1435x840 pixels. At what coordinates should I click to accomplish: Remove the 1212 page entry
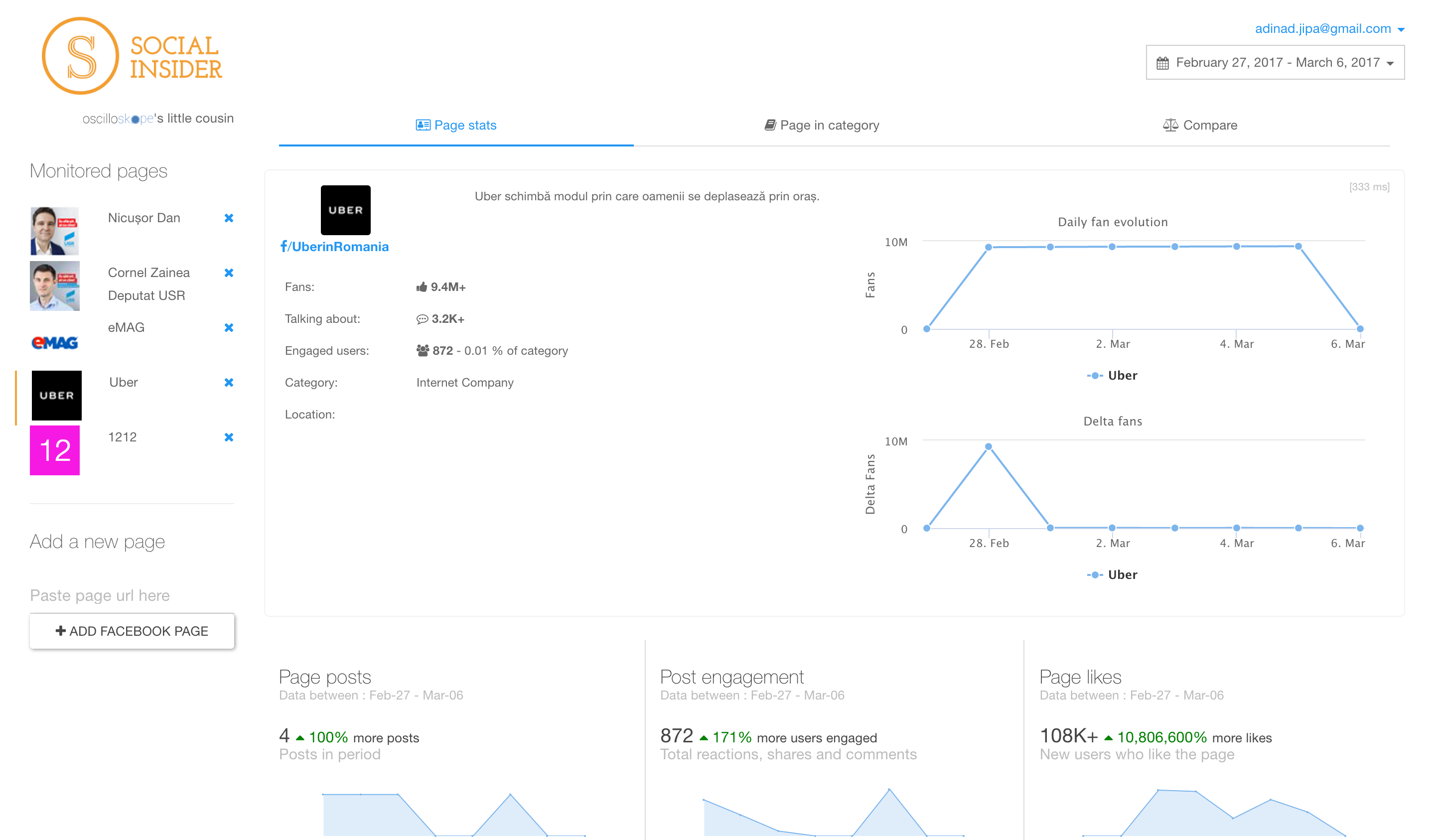[x=229, y=437]
